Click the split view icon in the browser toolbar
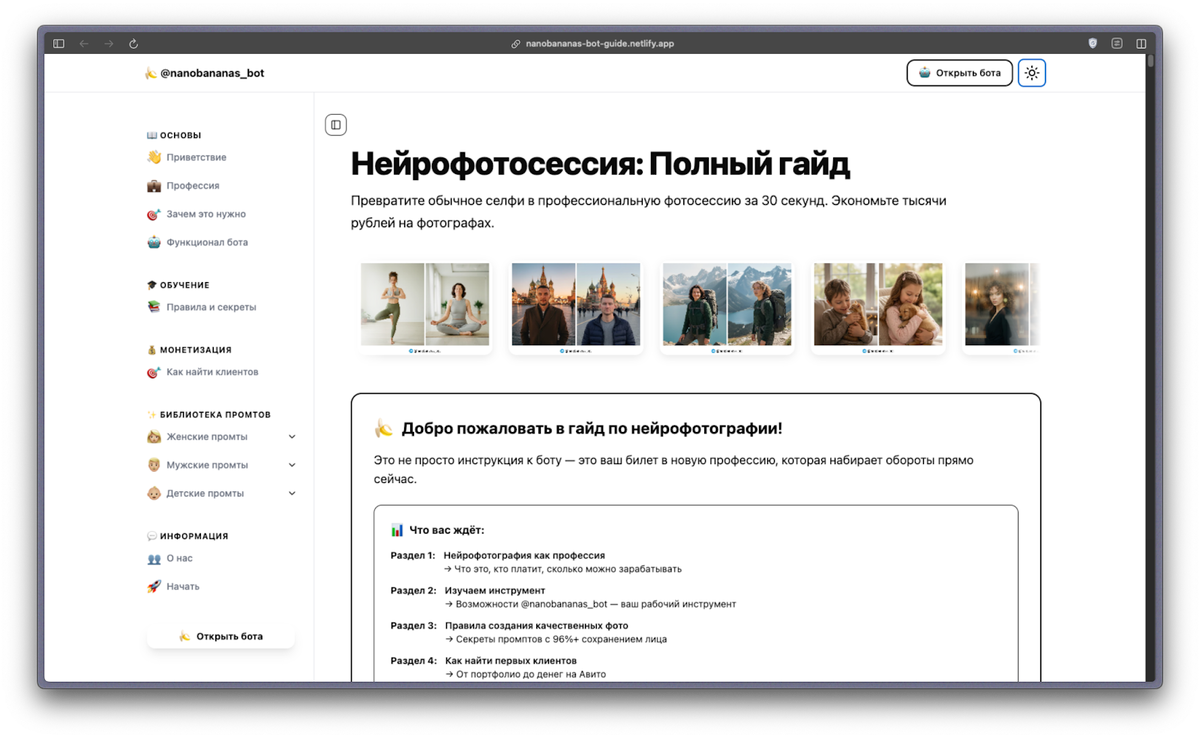The image size is (1200, 738). (1141, 44)
